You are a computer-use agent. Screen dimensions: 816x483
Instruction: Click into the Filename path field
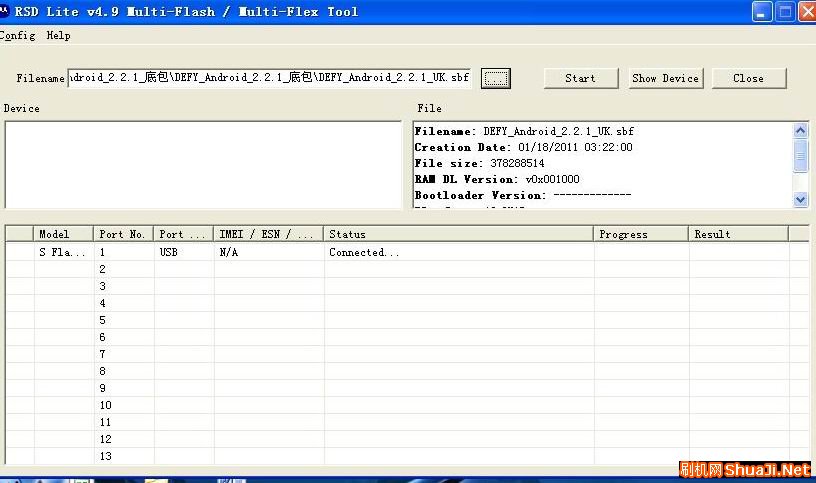(269, 78)
